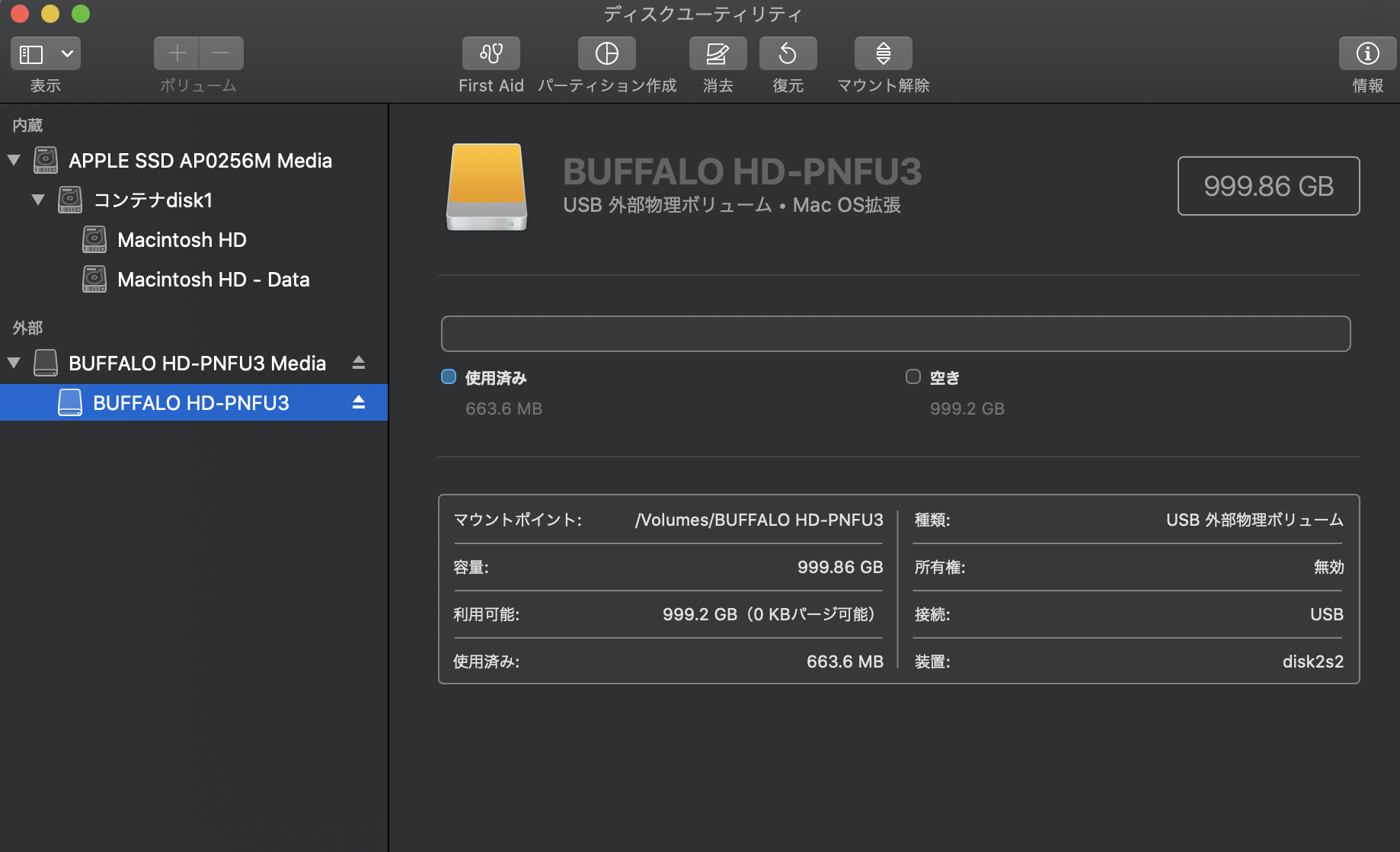Eject the selected BUFFALO HD-PNFU3 volume
The image size is (1400, 852).
click(x=359, y=402)
